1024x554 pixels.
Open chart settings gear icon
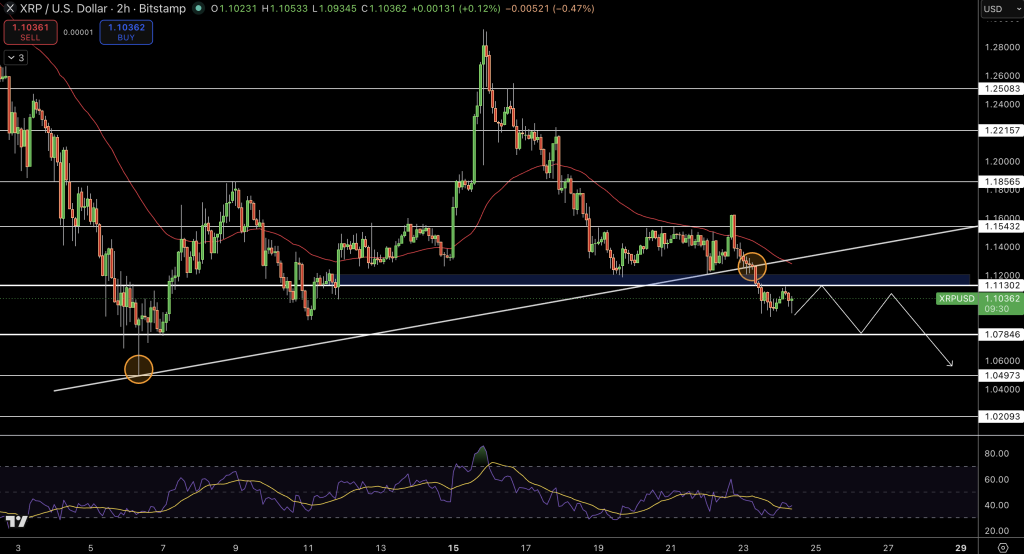pos(1003,547)
